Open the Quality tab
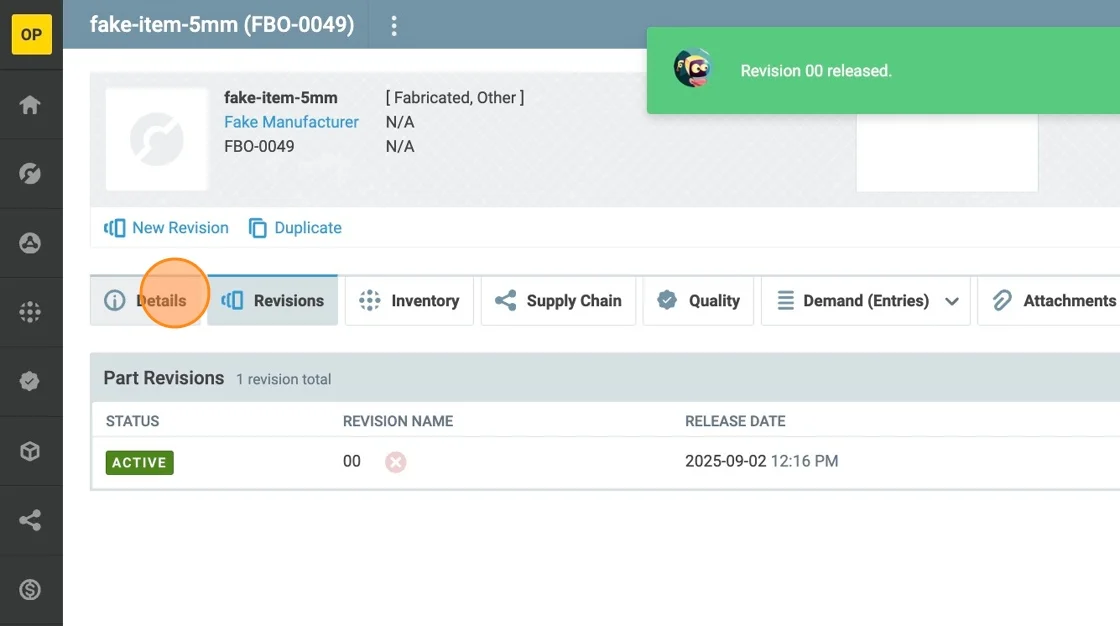The image size is (1120, 626). (698, 301)
